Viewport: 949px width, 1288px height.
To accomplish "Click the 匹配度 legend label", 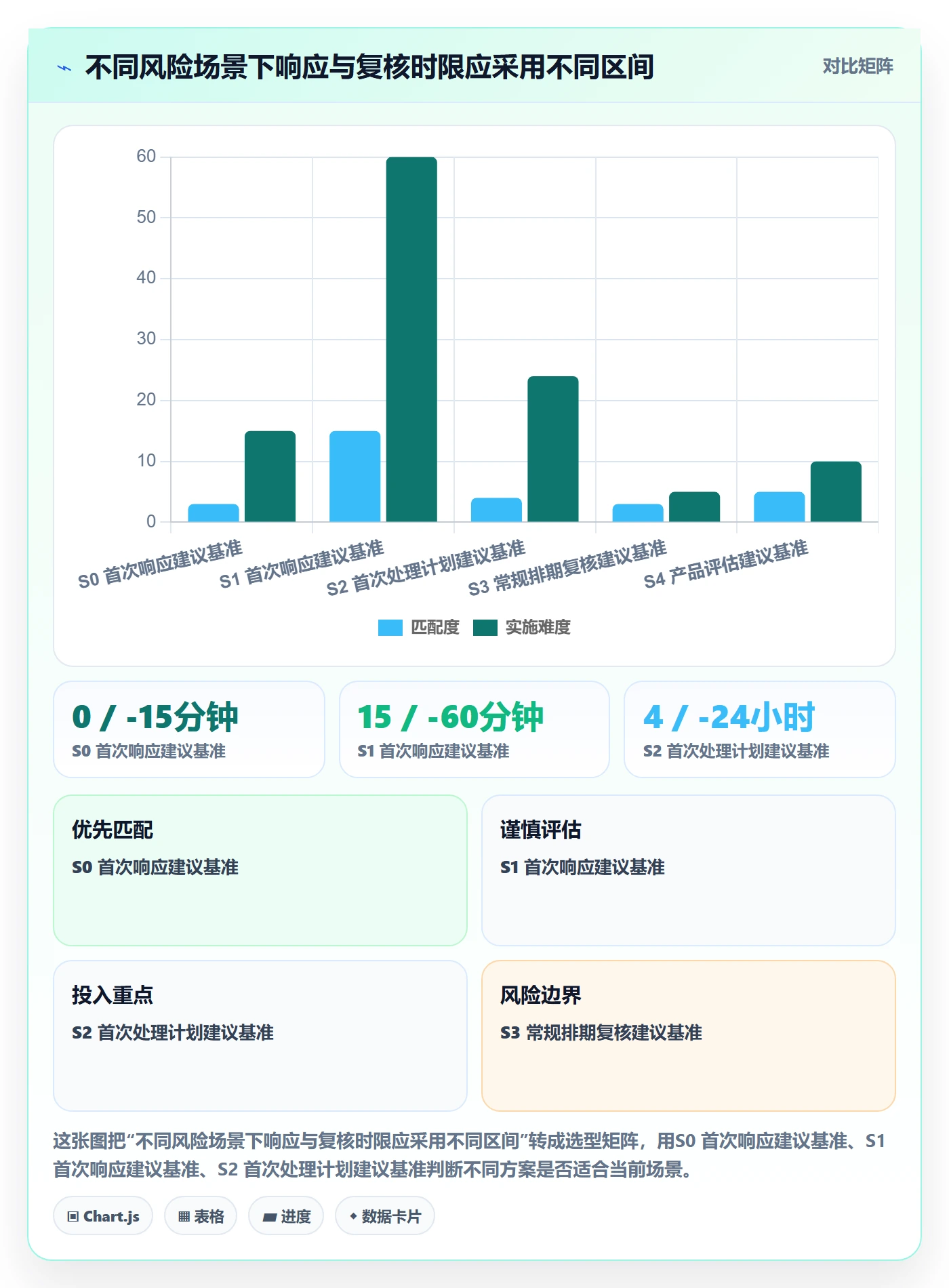I will pyautogui.click(x=435, y=628).
